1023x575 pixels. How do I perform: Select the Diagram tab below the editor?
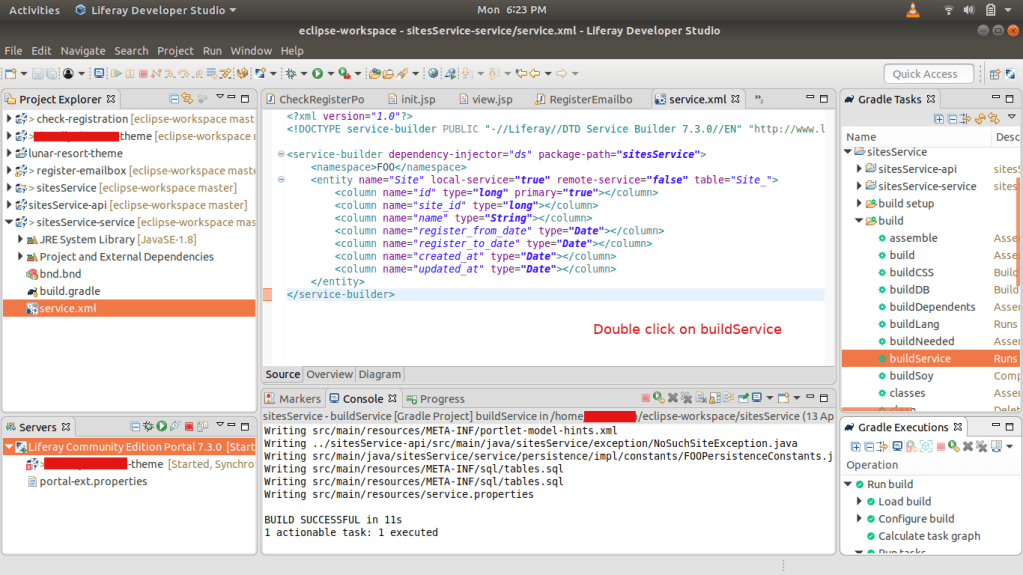pyautogui.click(x=379, y=374)
